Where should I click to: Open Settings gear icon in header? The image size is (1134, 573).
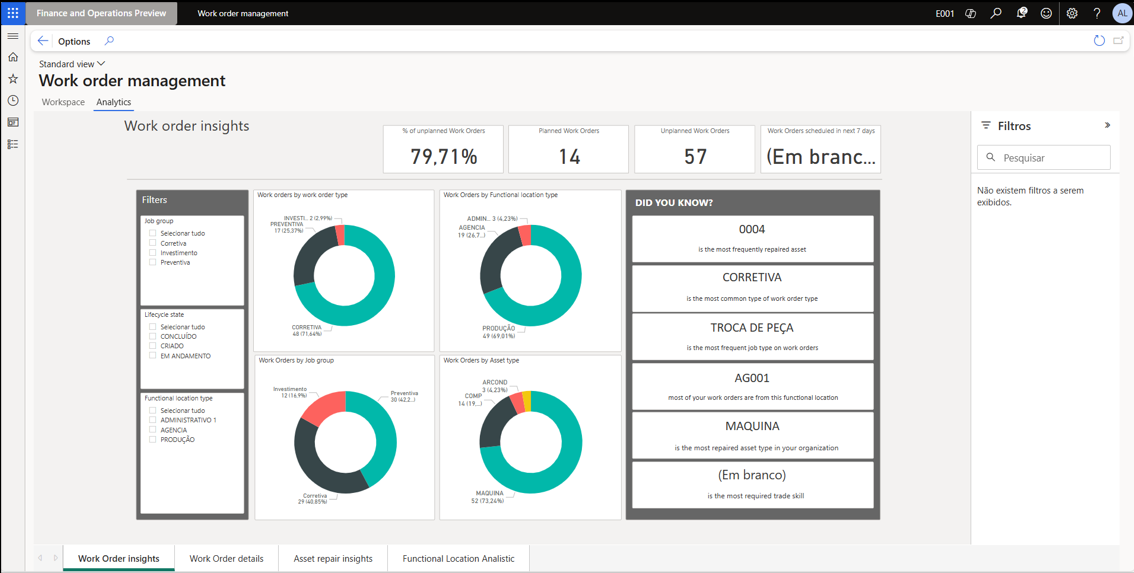point(1072,13)
